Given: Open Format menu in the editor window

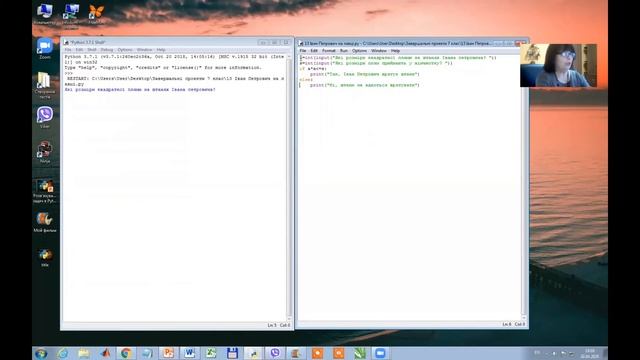Looking at the screenshot, I should coord(329,51).
